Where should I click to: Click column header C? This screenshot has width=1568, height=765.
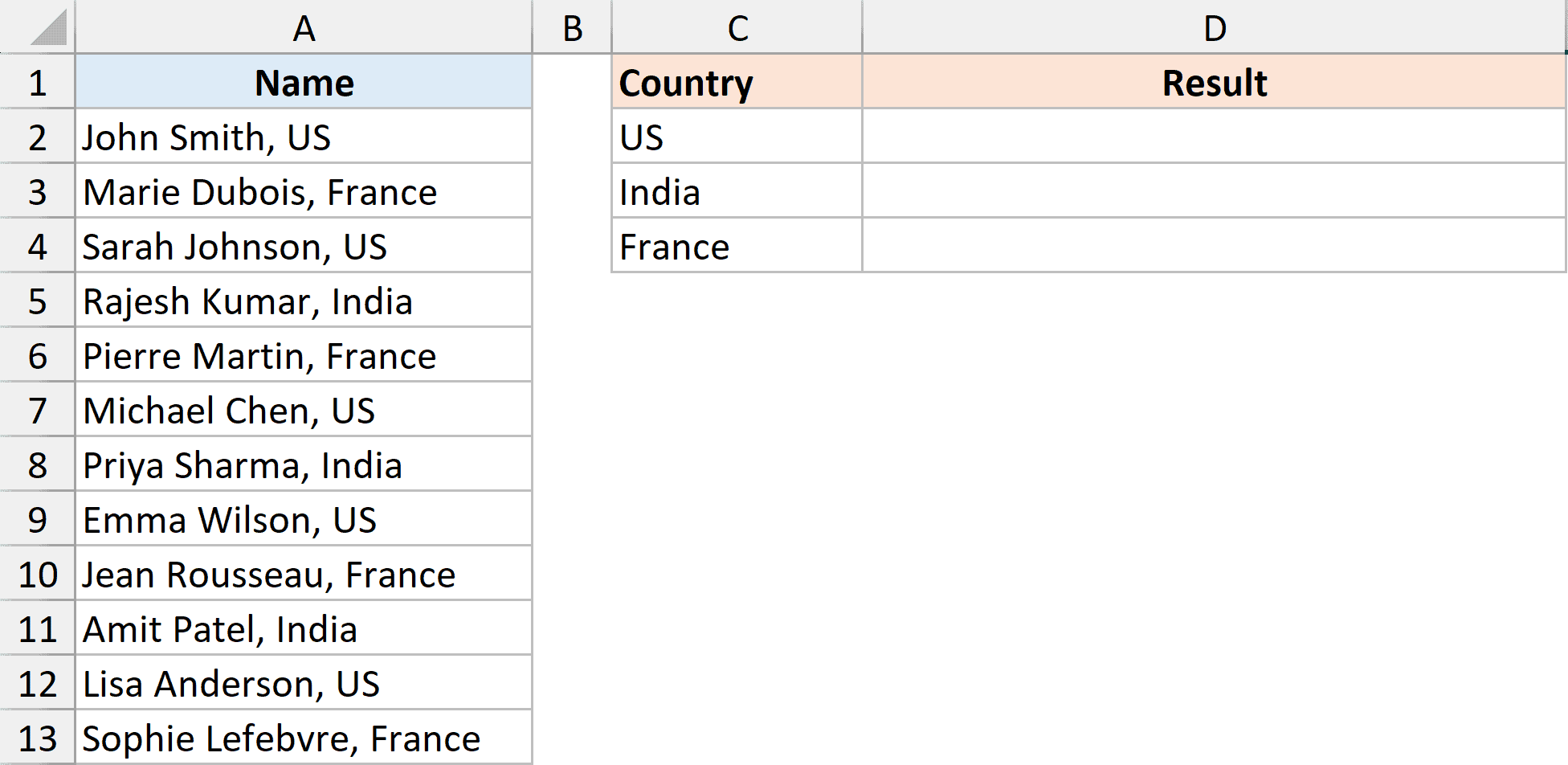pyautogui.click(x=736, y=28)
